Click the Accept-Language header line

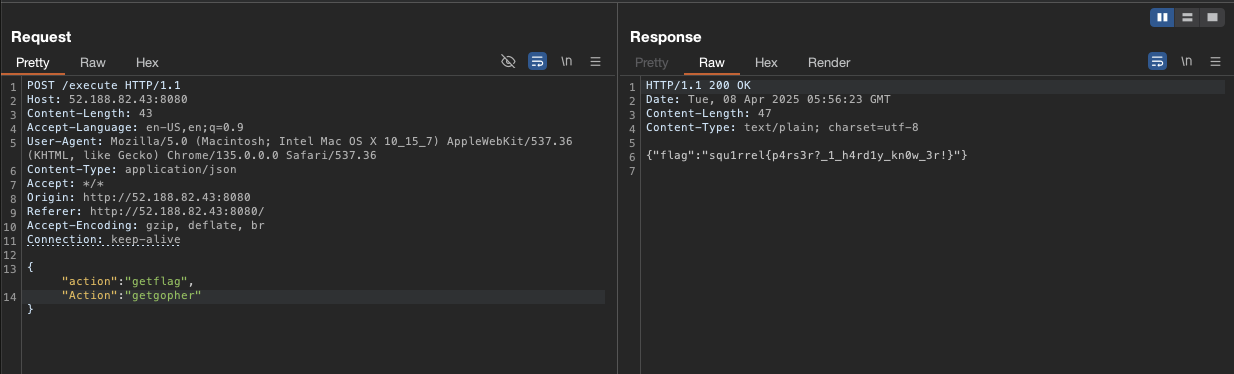tap(135, 128)
